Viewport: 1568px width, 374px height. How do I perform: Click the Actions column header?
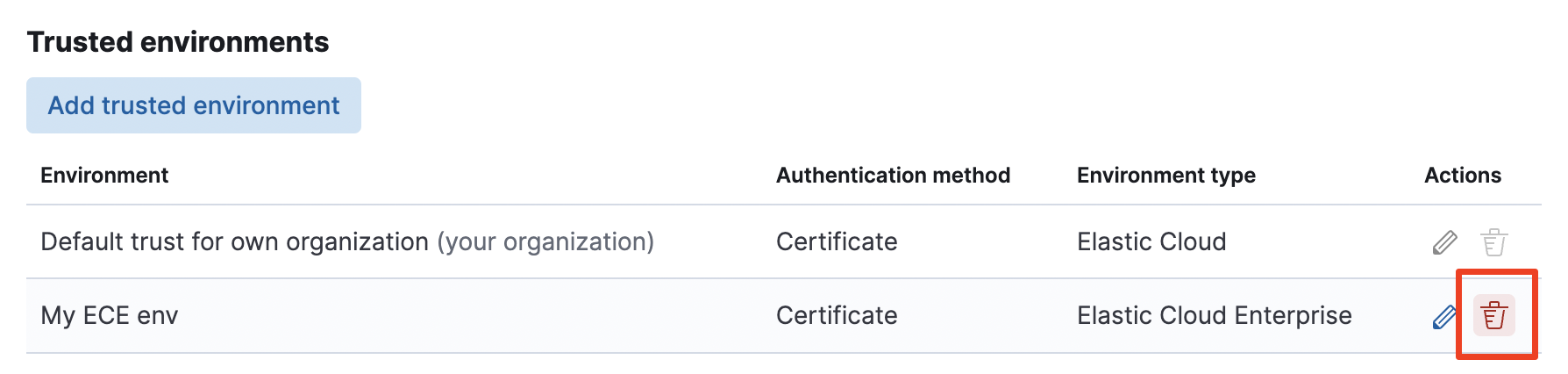pos(1462,176)
